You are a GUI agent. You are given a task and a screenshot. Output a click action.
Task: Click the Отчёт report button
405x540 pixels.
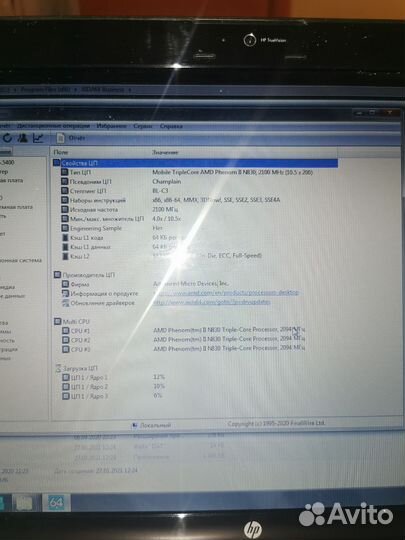pyautogui.click(x=71, y=138)
